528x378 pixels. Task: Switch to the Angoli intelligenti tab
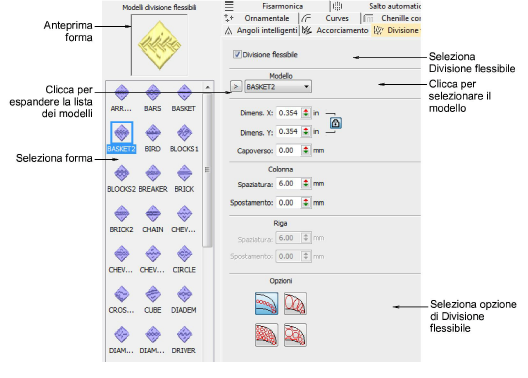[261, 30]
